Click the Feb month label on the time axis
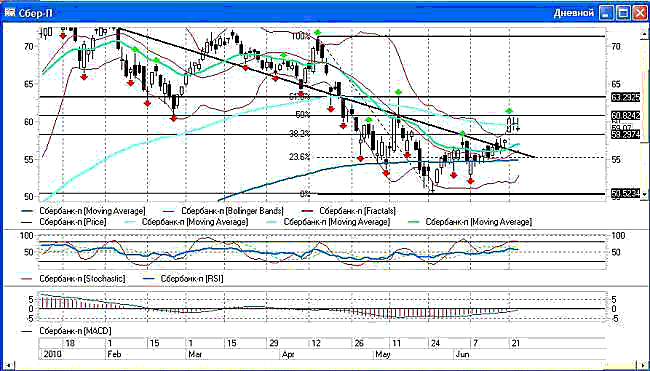This screenshot has width=650, height=371. pos(114,355)
